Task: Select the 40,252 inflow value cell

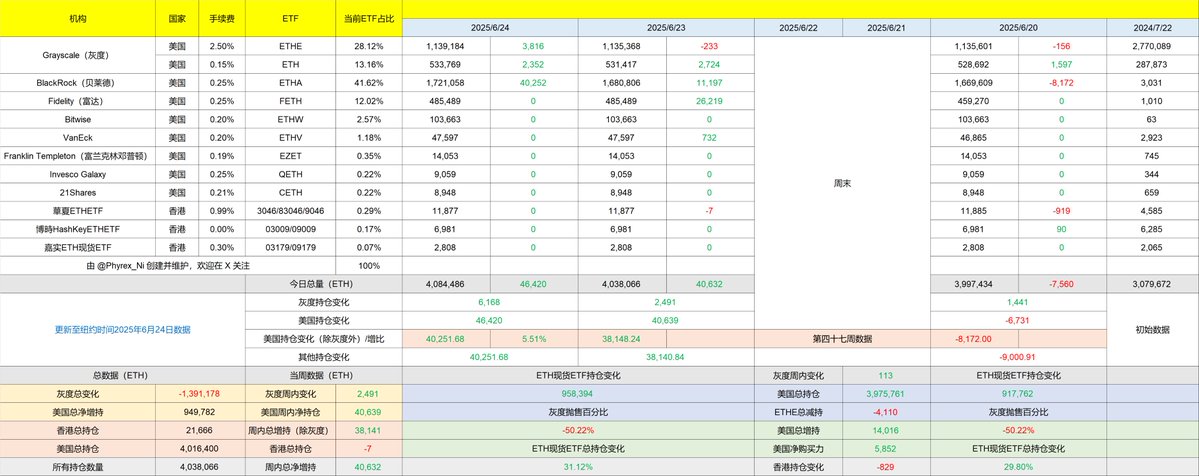Action: click(534, 83)
